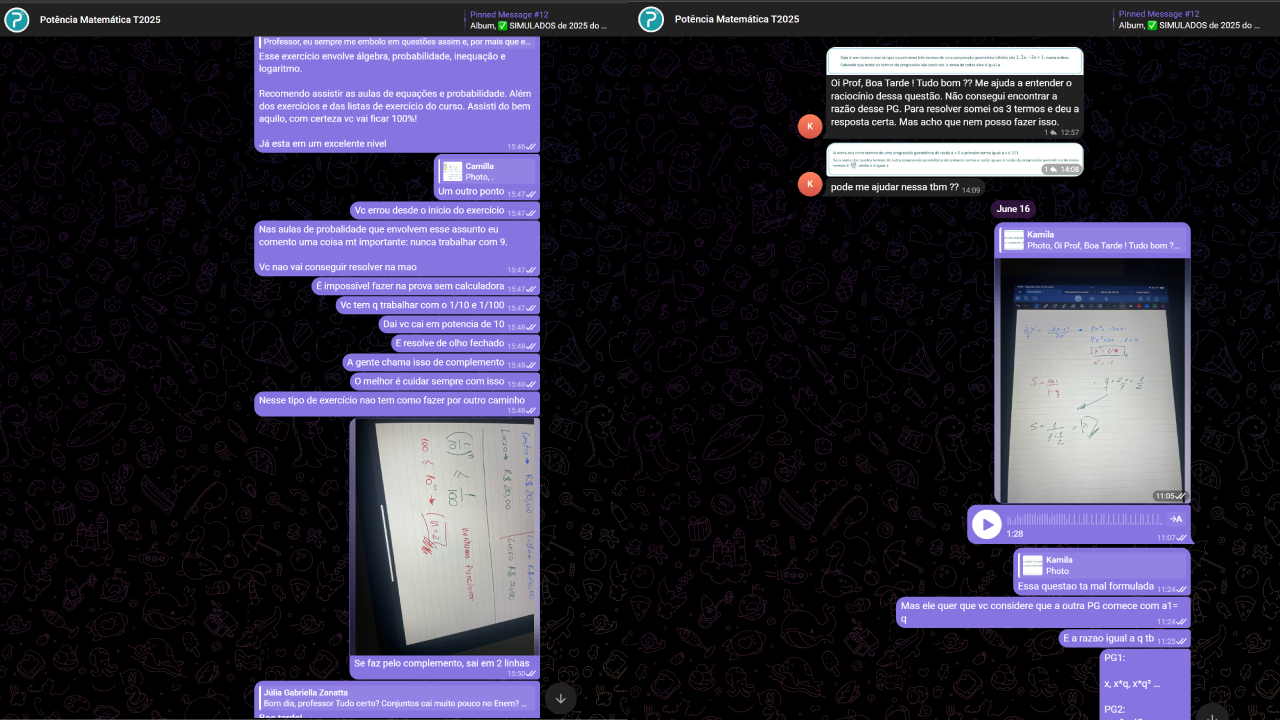
Task: Open the handwritten-notes photo in the left chat
Action: [444, 536]
